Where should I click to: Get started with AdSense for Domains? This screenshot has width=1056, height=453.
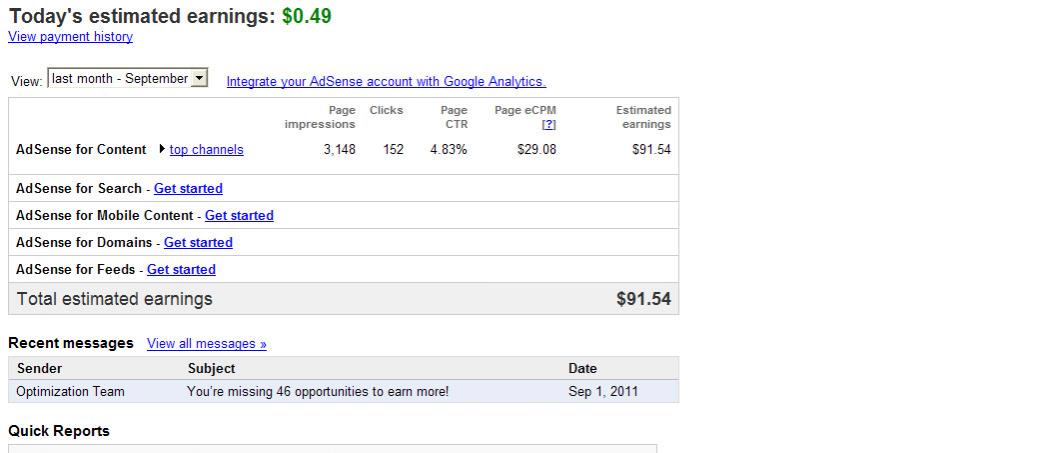[x=198, y=242]
